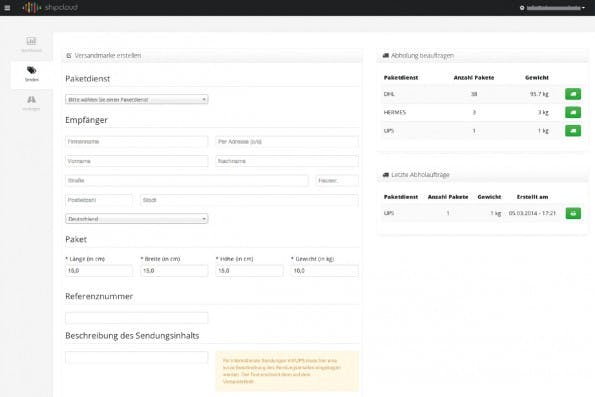Request pickup with the green DHL button
The width and height of the screenshot is (595, 397).
[573, 94]
